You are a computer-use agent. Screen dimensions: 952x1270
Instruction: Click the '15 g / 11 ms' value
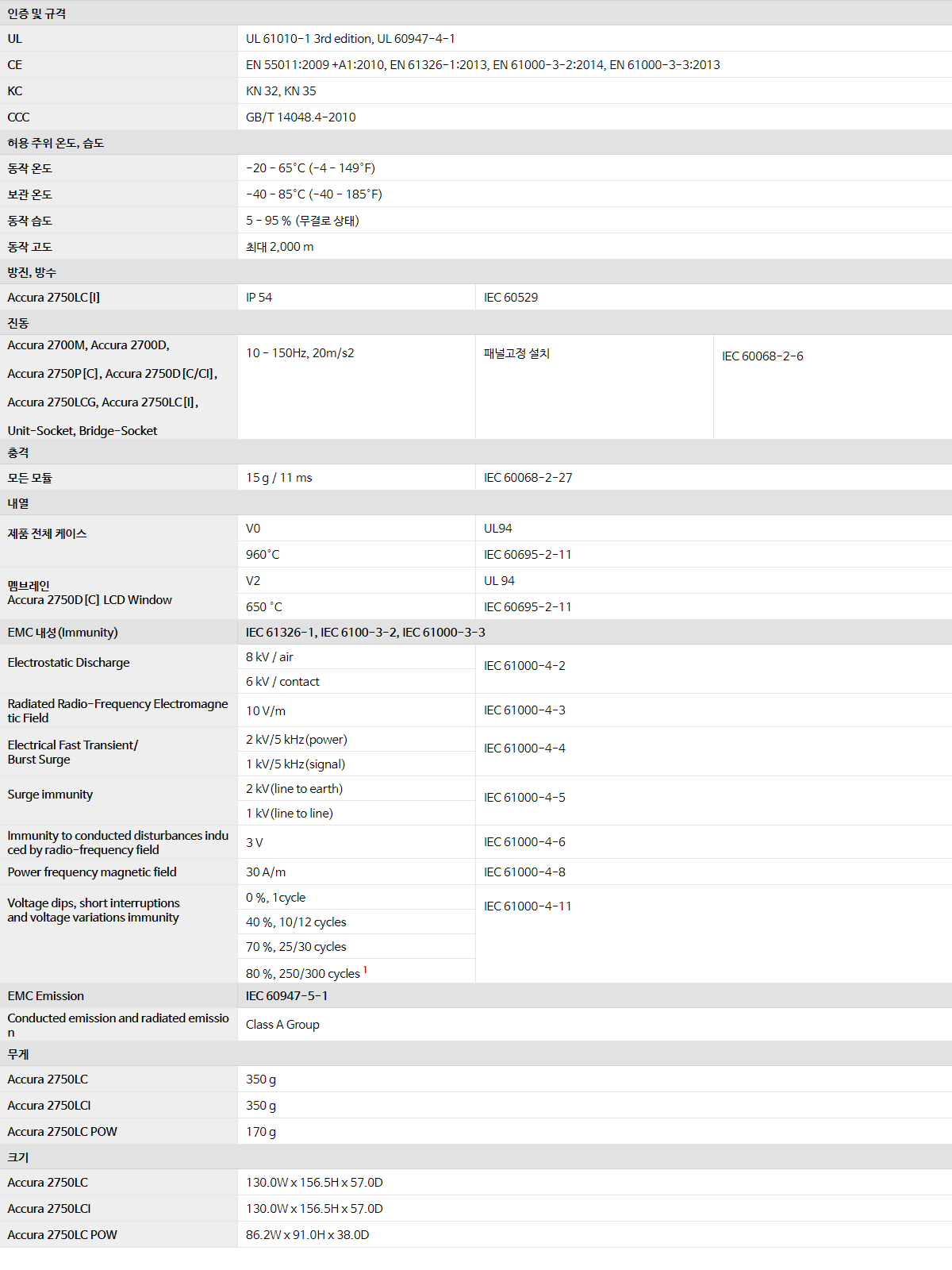(279, 478)
